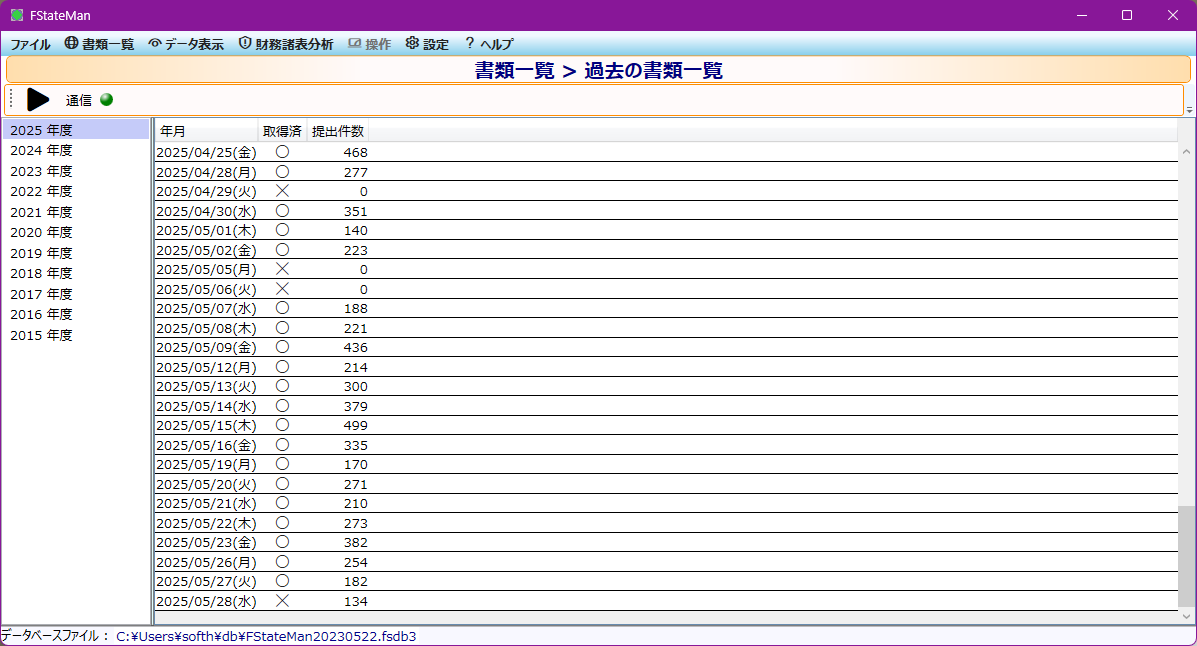Select the row dated 2025/05/27(火)

666,581
